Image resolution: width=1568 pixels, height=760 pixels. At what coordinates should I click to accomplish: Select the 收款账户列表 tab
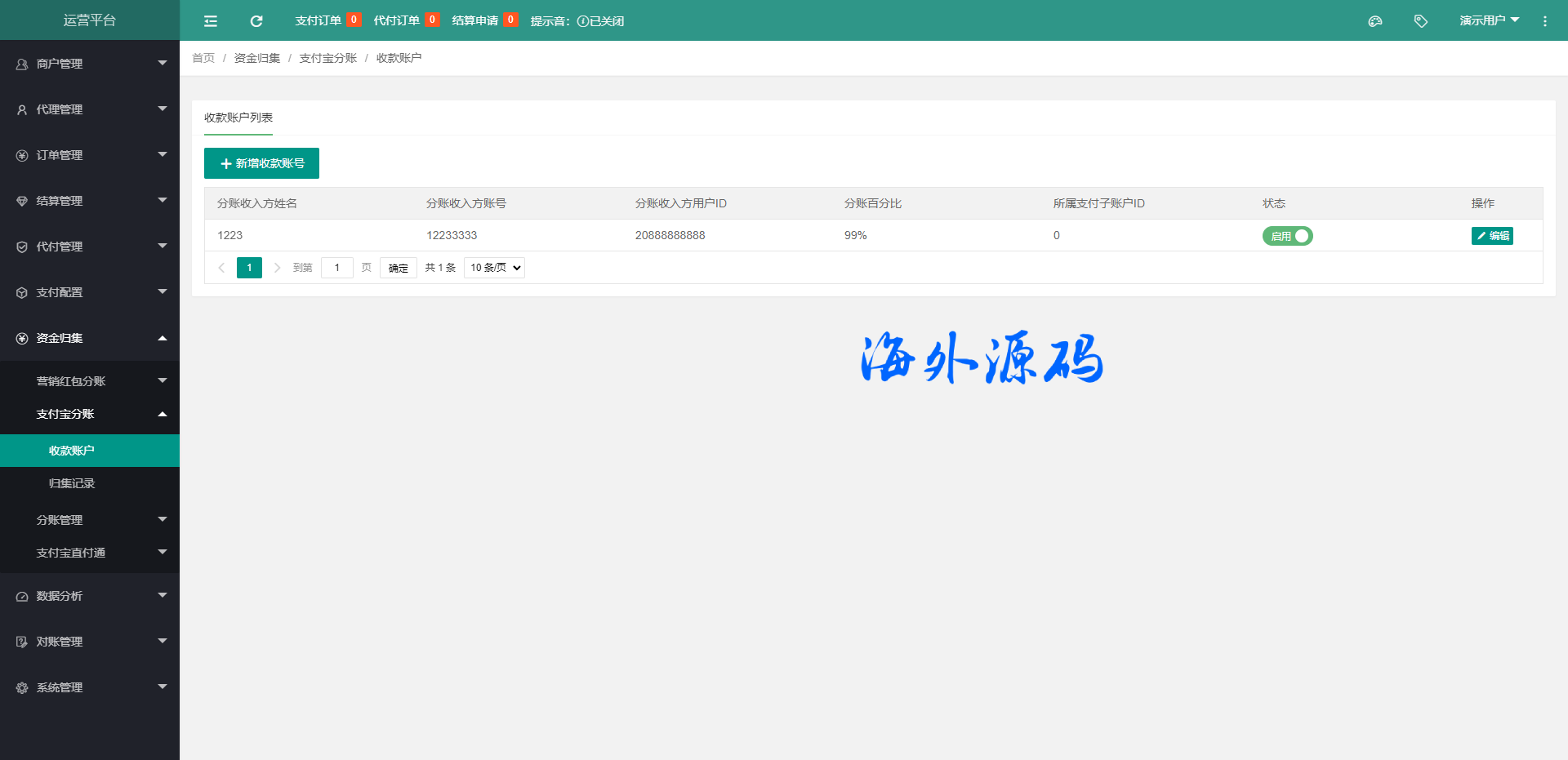[238, 118]
